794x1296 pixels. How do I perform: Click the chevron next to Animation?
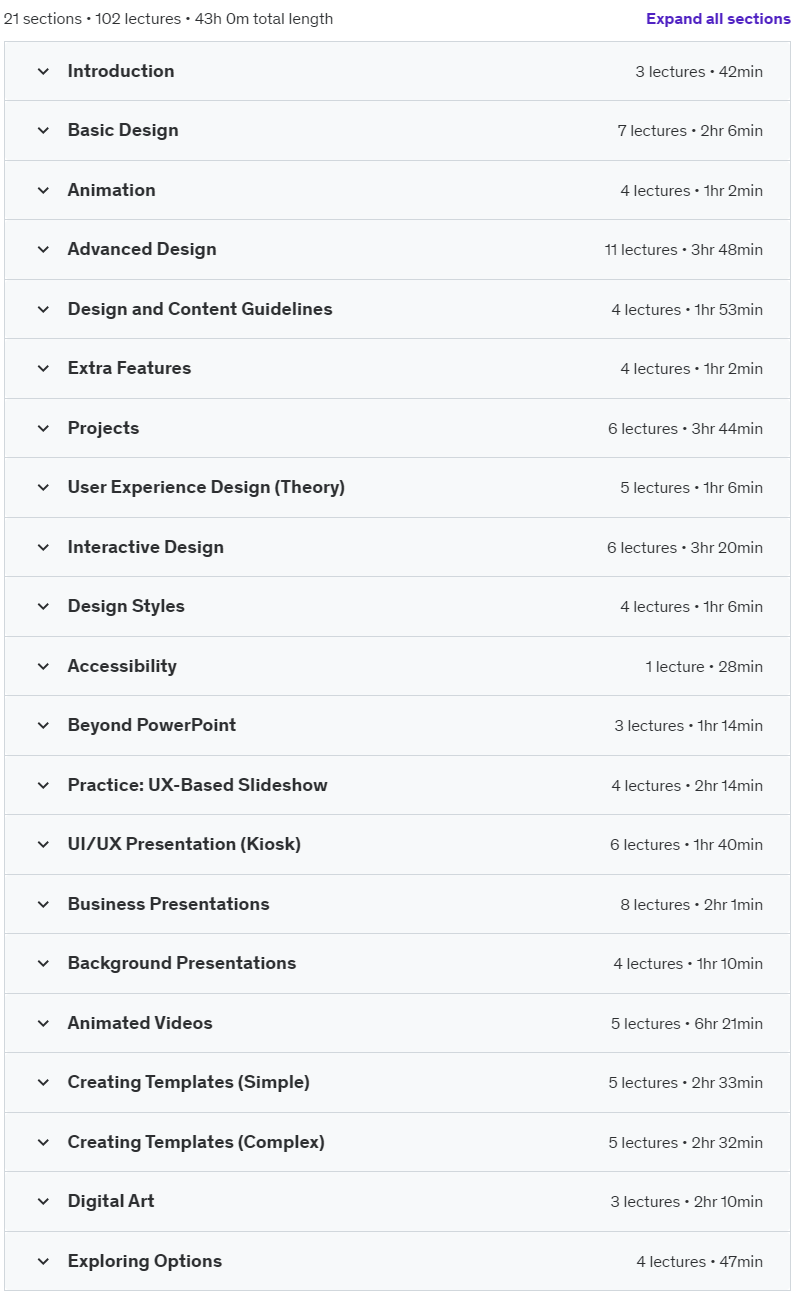click(x=43, y=190)
